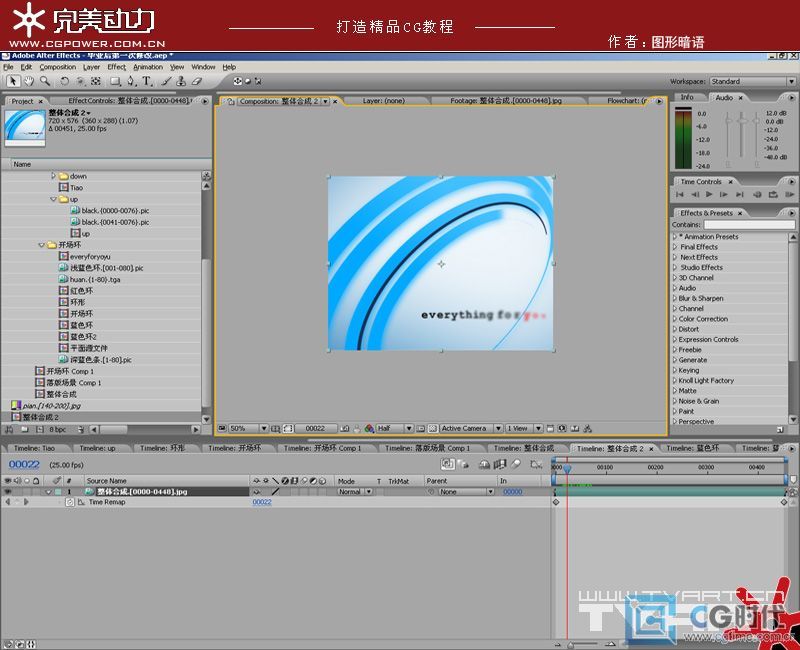Open Workspace Standard dropdown

pos(753,82)
